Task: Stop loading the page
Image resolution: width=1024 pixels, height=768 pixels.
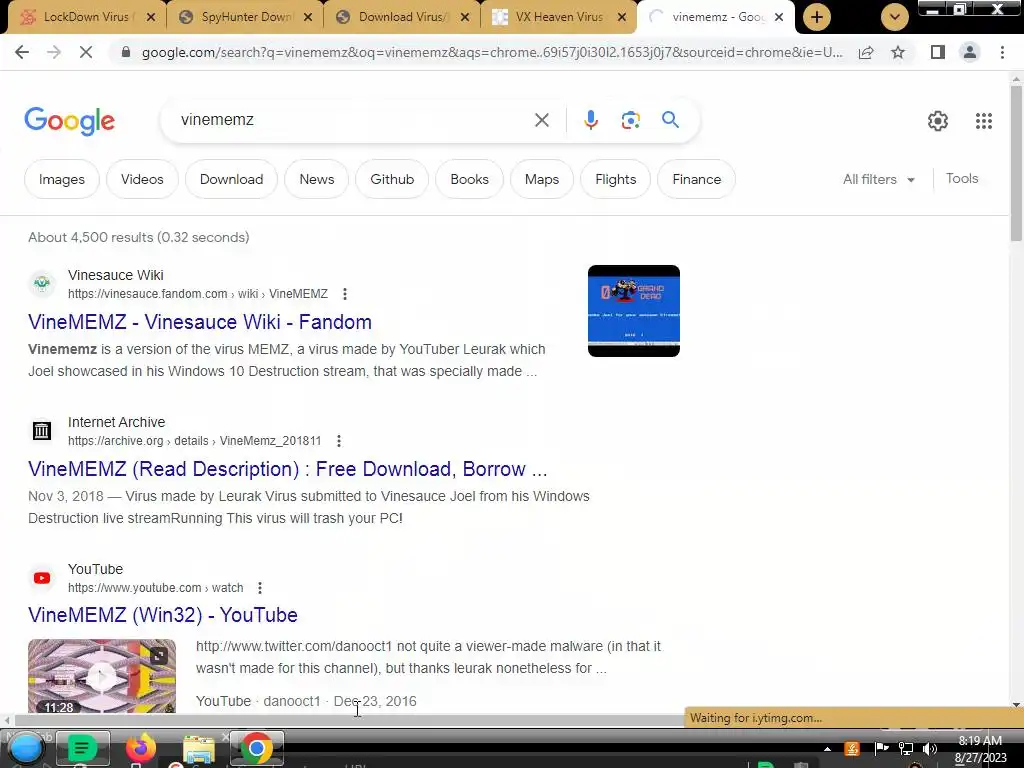Action: coord(86,52)
